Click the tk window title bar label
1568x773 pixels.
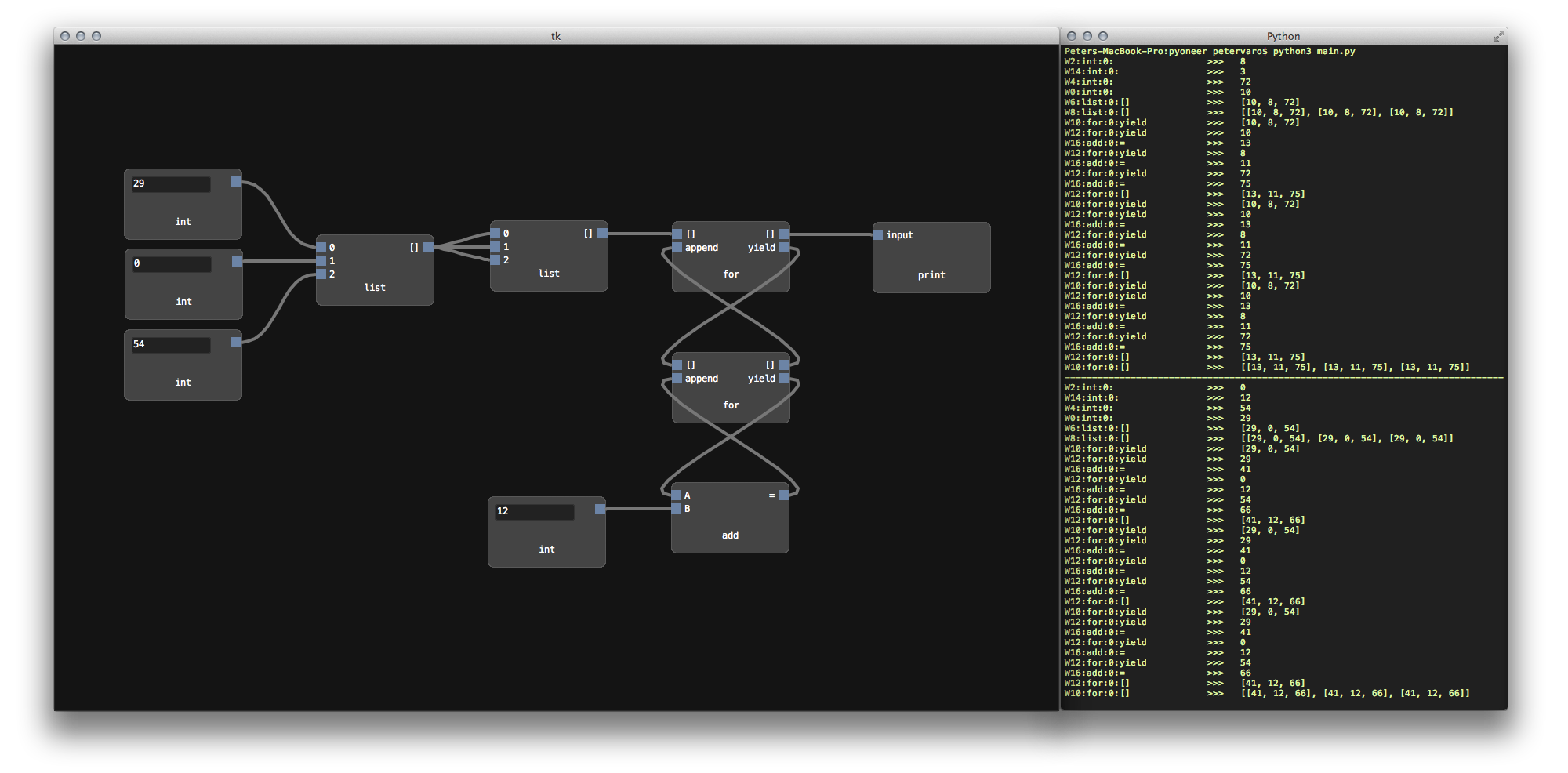pyautogui.click(x=556, y=36)
